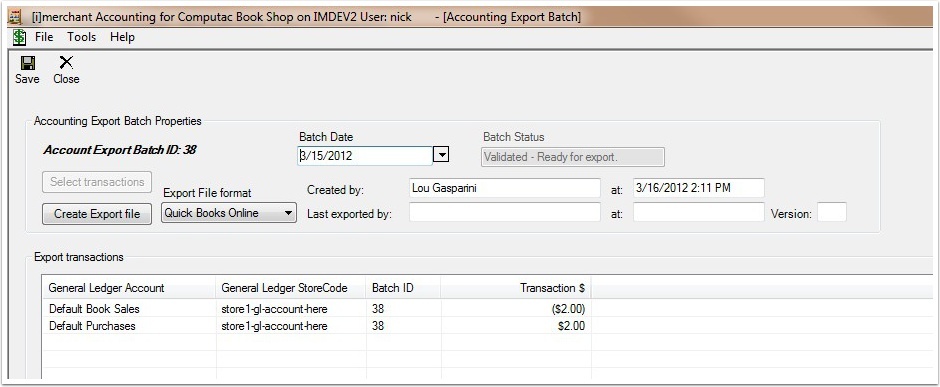Click the title bar application icon

pos(14,17)
